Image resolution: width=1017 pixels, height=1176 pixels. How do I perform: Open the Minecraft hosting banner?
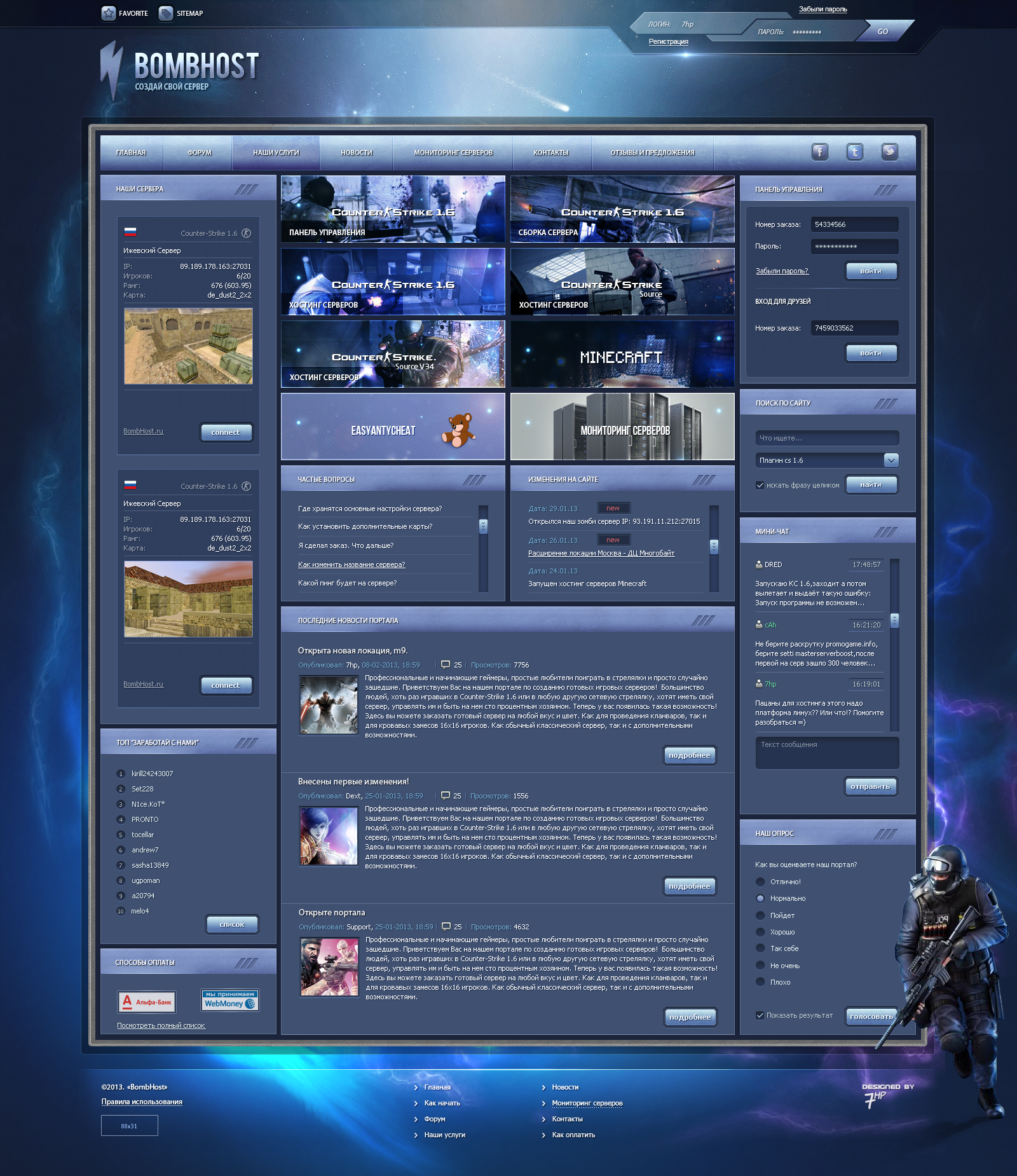622,354
